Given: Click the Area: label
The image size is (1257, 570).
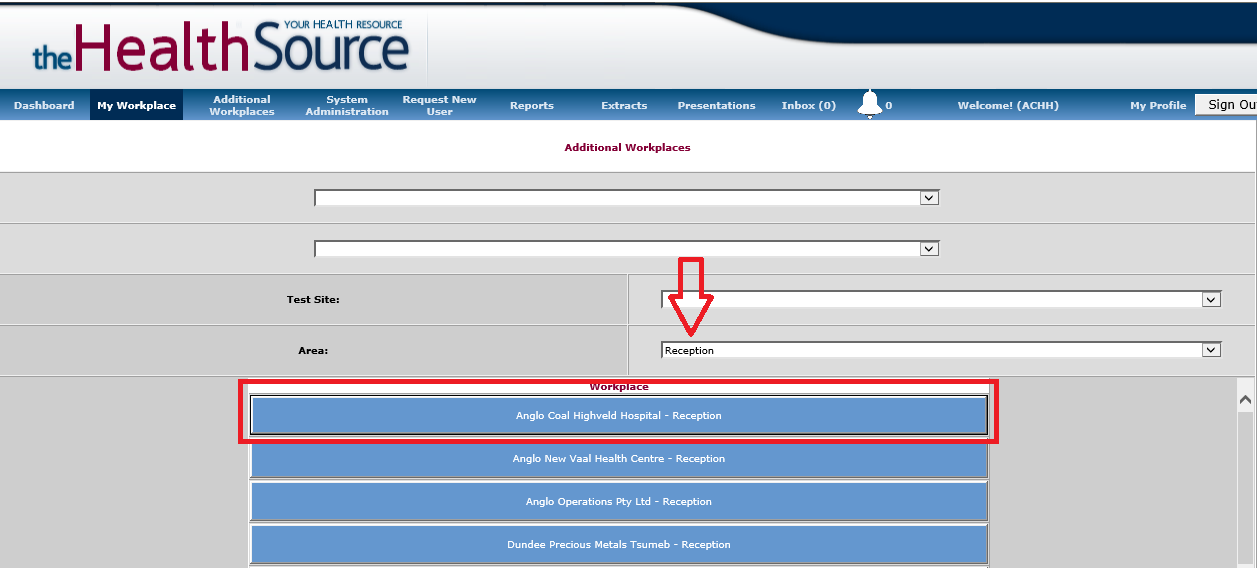Looking at the screenshot, I should pyautogui.click(x=313, y=350).
